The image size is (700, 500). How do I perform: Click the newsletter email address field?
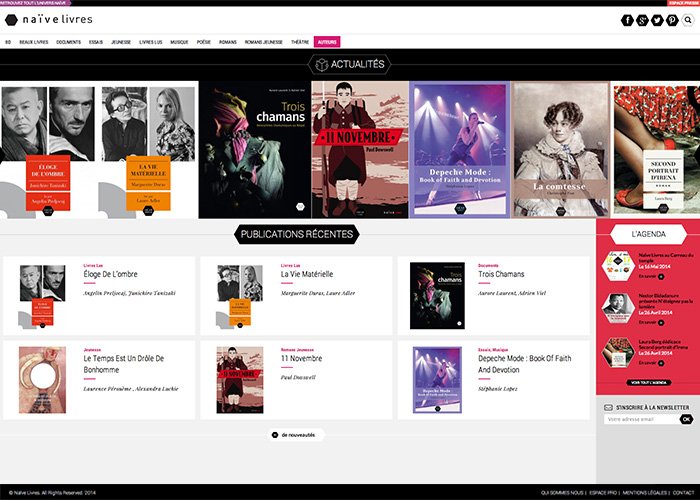(x=642, y=419)
